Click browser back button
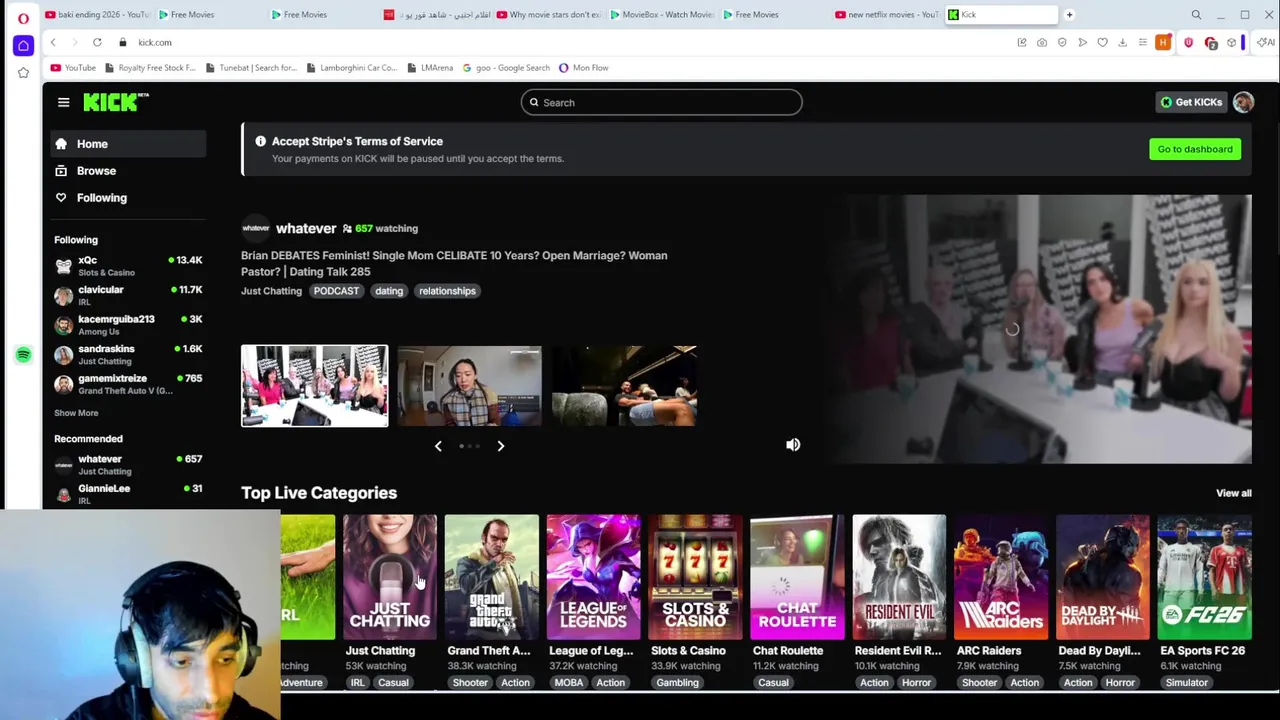Image resolution: width=1280 pixels, height=720 pixels. click(53, 42)
